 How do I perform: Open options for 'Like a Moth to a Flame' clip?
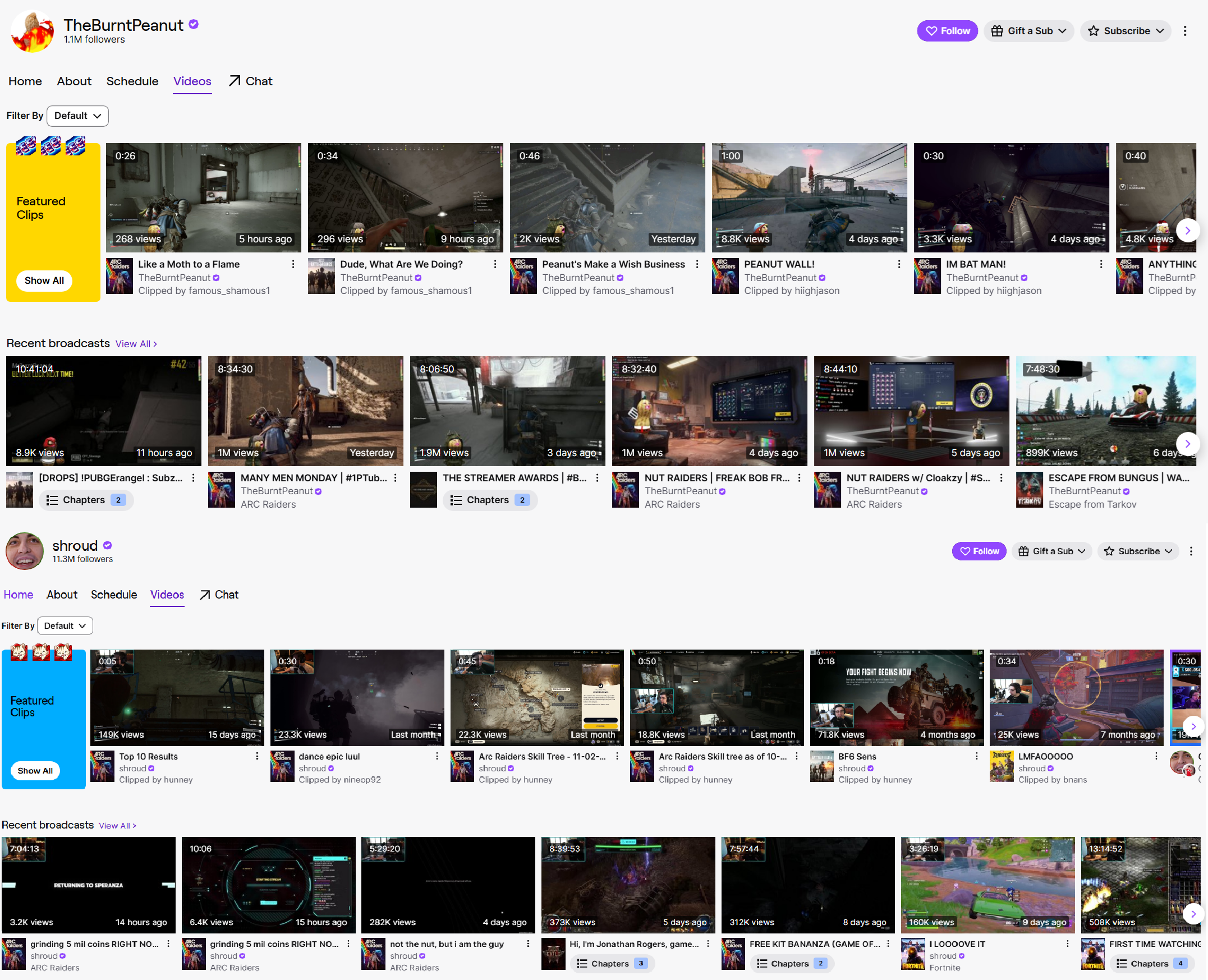click(293, 264)
